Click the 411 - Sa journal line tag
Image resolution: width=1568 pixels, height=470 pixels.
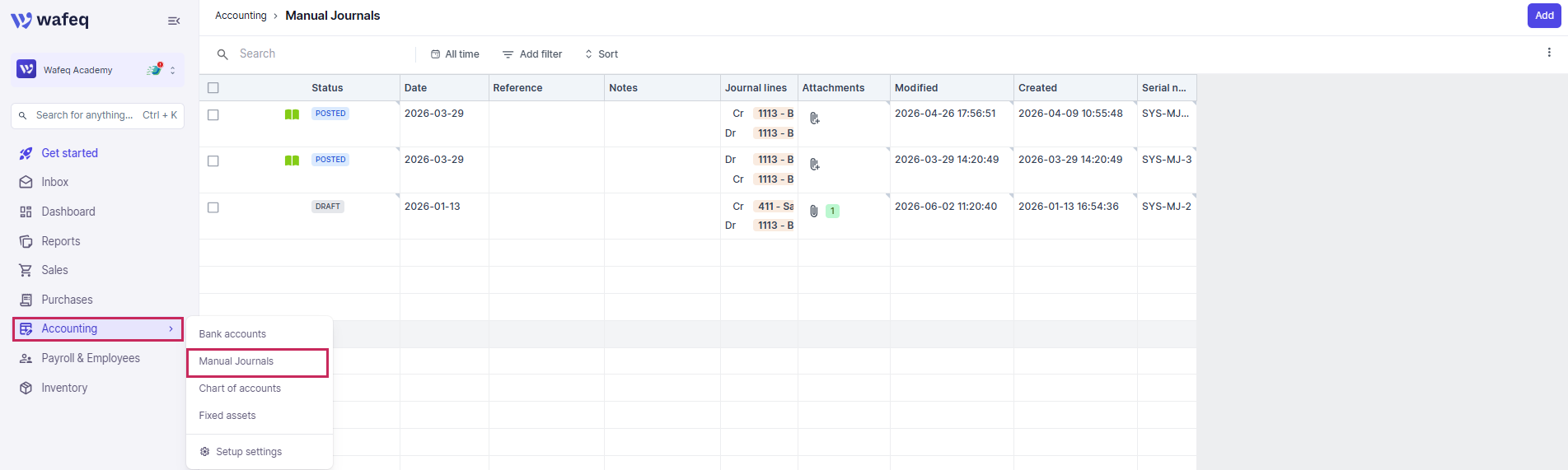[x=775, y=207]
